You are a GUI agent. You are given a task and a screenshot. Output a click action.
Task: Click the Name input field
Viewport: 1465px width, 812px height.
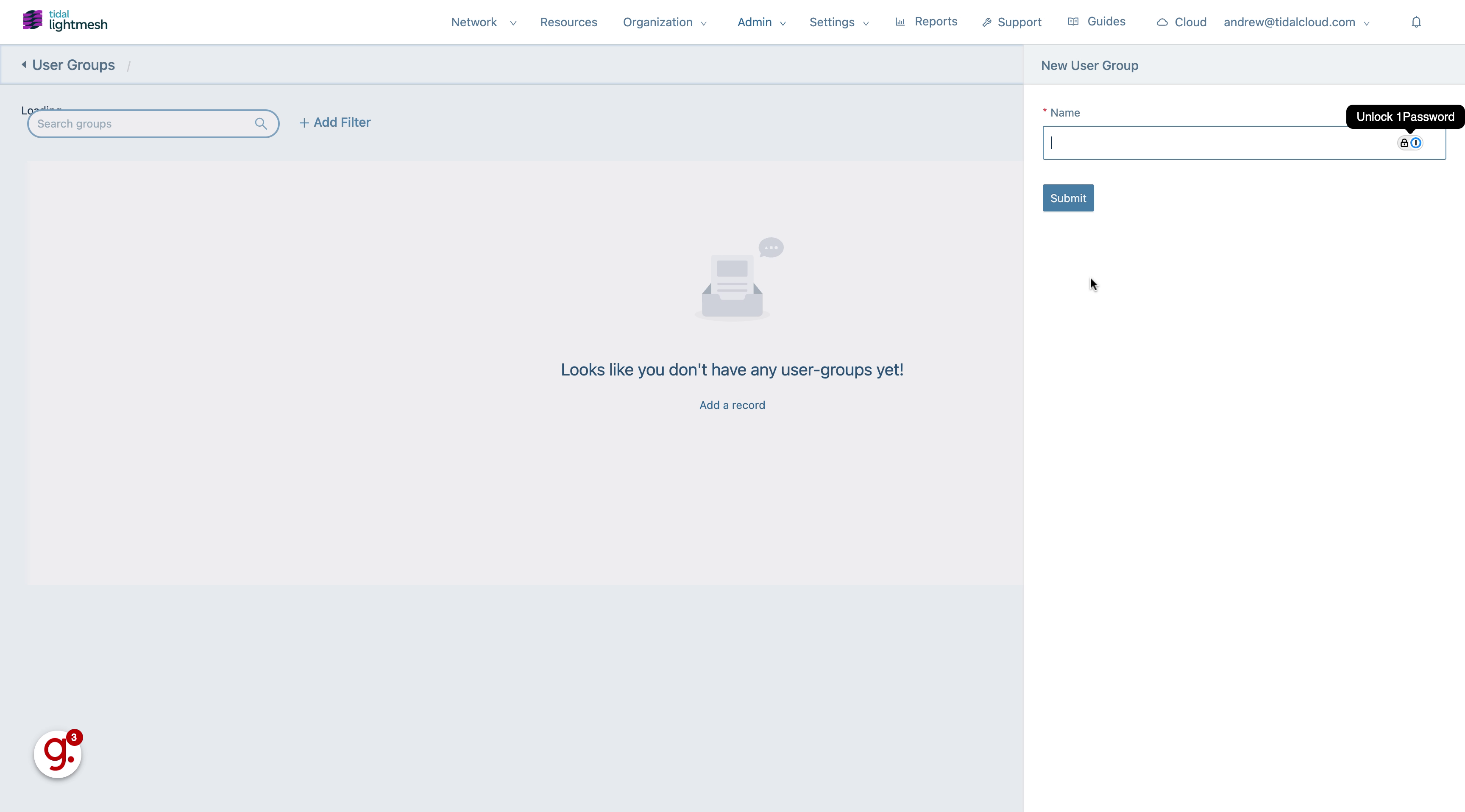(1244, 142)
